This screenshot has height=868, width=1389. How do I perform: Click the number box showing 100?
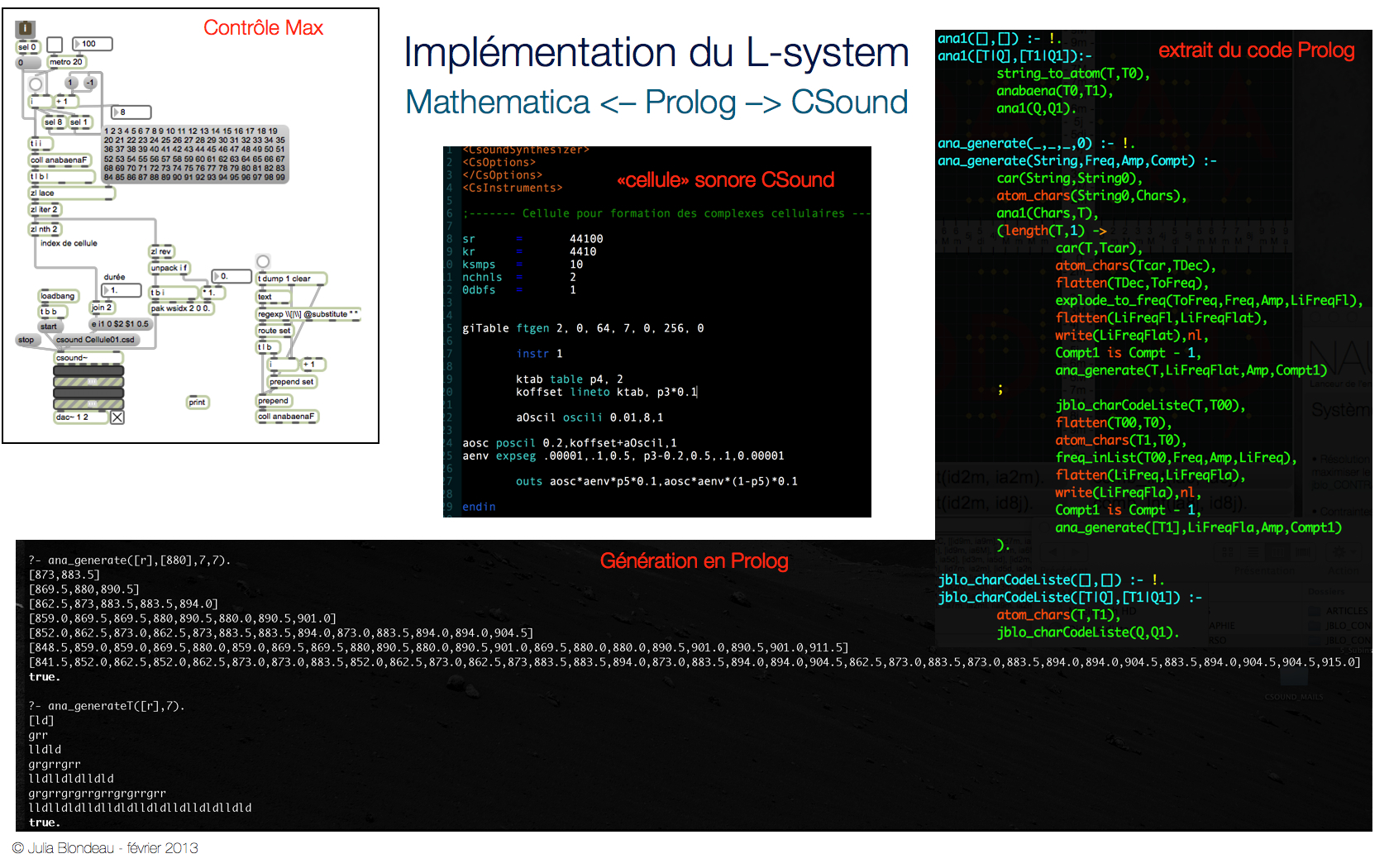coord(92,44)
